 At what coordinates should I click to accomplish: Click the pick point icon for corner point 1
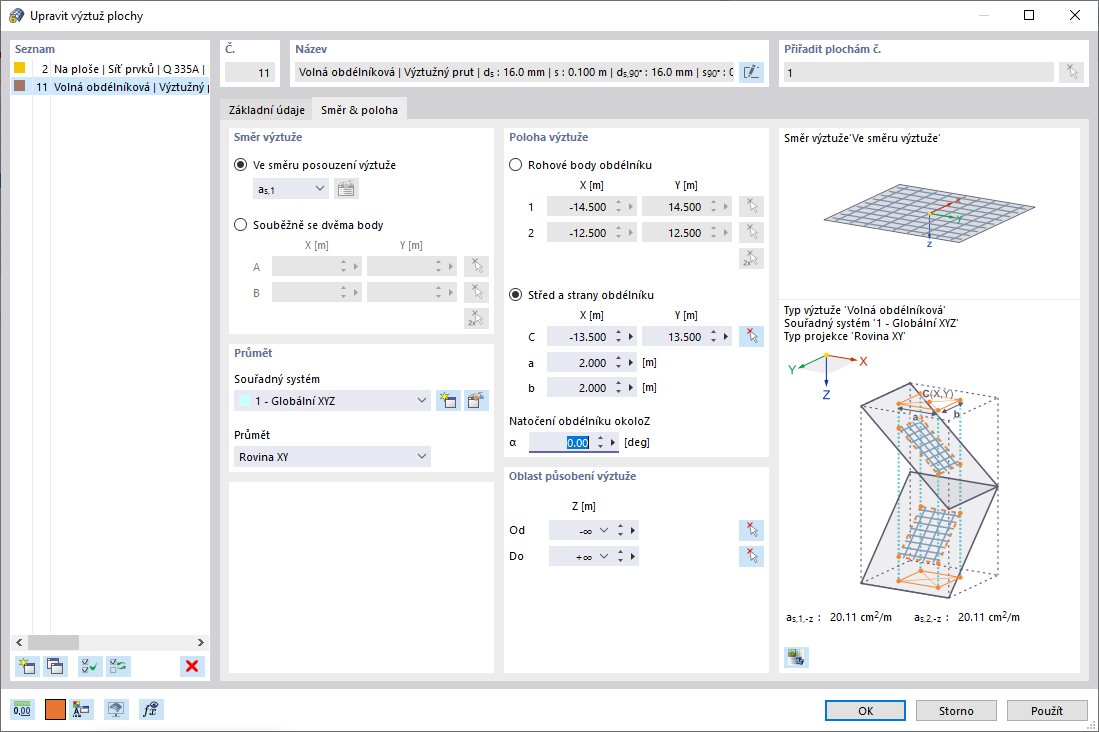pyautogui.click(x=751, y=206)
